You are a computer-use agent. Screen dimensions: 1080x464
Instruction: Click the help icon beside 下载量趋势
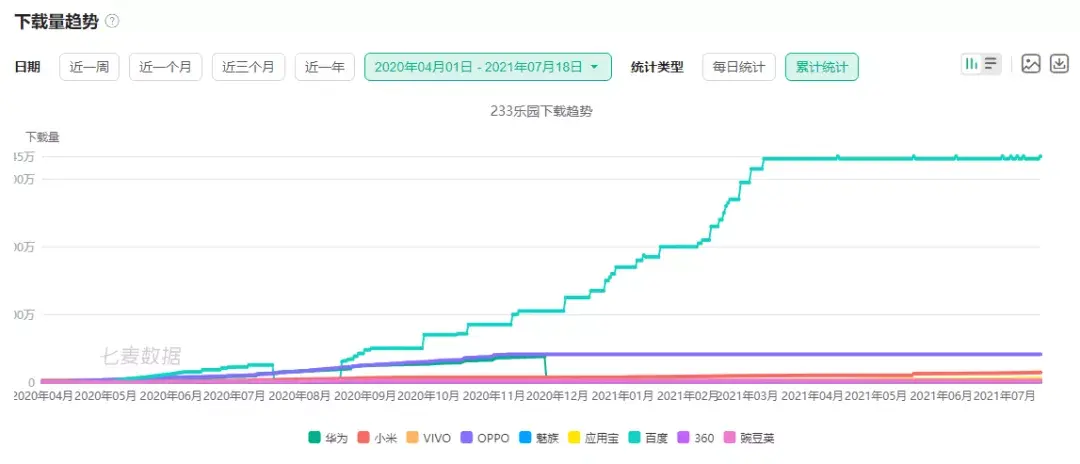coord(112,21)
